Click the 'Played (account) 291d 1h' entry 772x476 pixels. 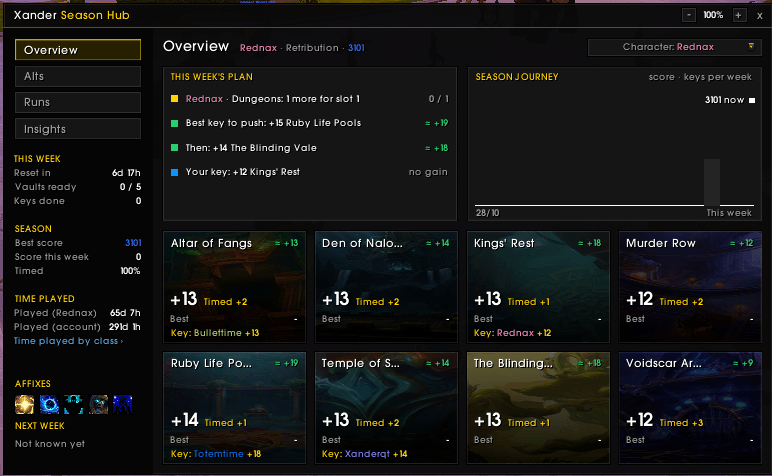point(77,327)
